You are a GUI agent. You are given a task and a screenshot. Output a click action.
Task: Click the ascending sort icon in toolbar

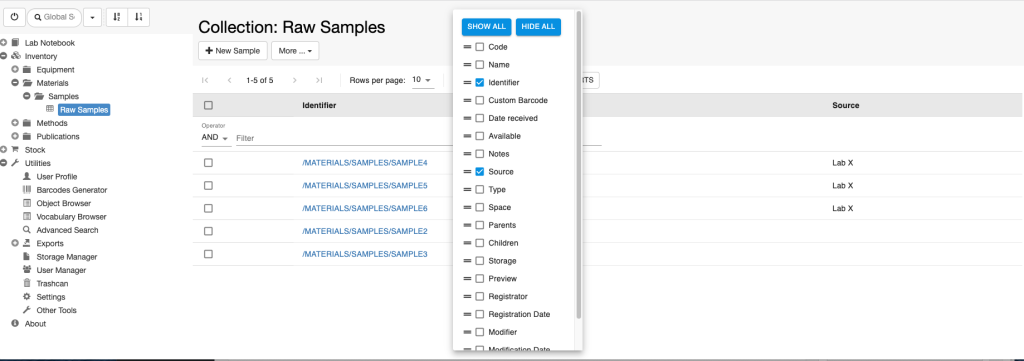(x=117, y=17)
